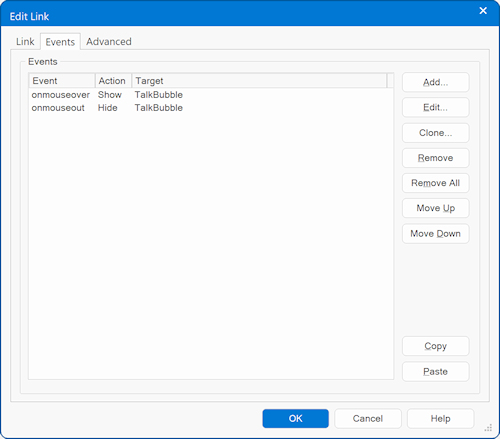
Task: Sort by the Action column header
Action: 113,81
